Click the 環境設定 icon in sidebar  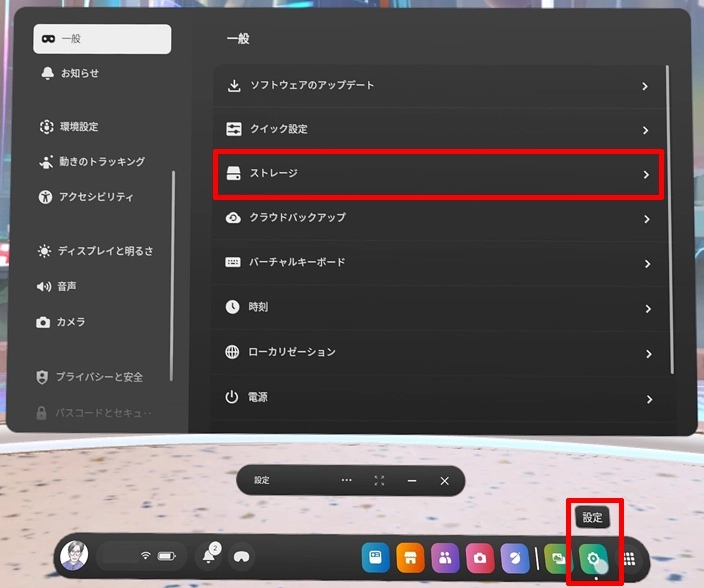pyautogui.click(x=47, y=127)
